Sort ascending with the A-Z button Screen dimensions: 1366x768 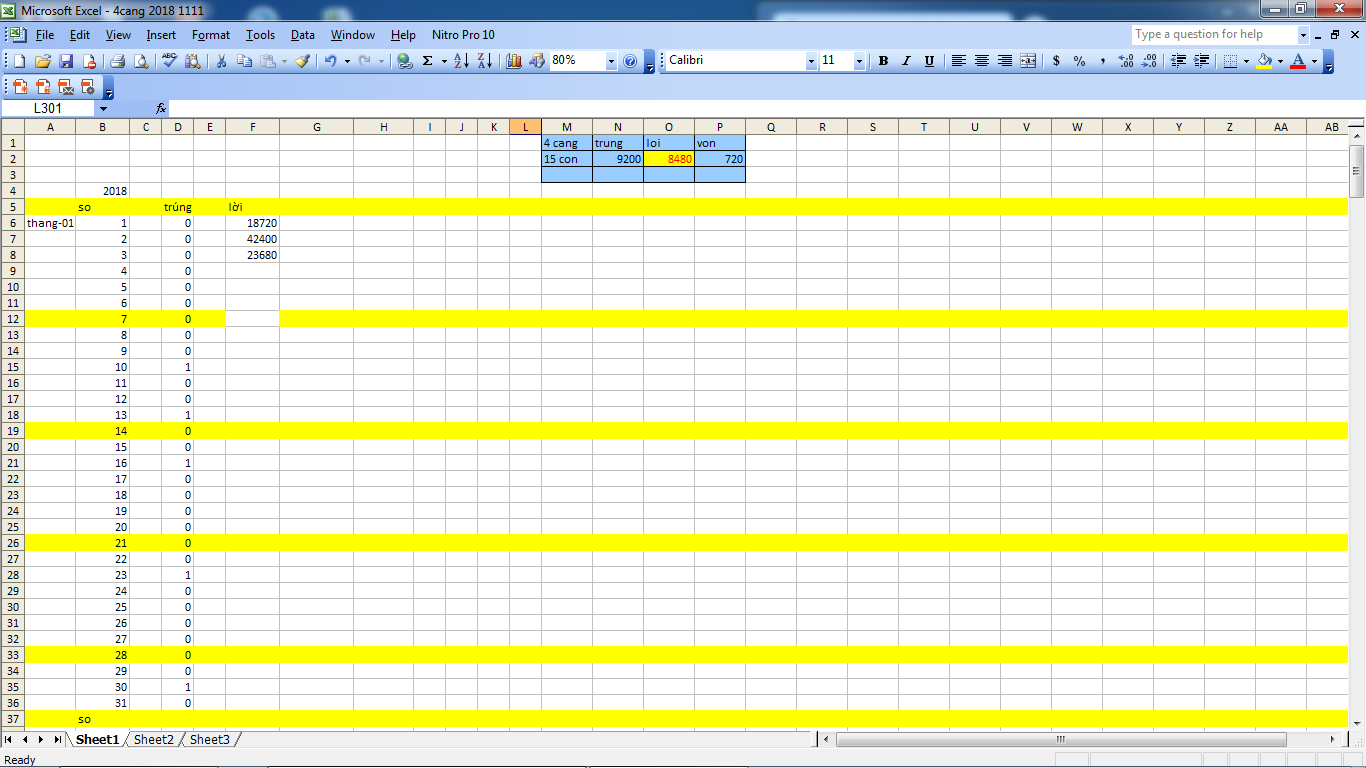(461, 61)
